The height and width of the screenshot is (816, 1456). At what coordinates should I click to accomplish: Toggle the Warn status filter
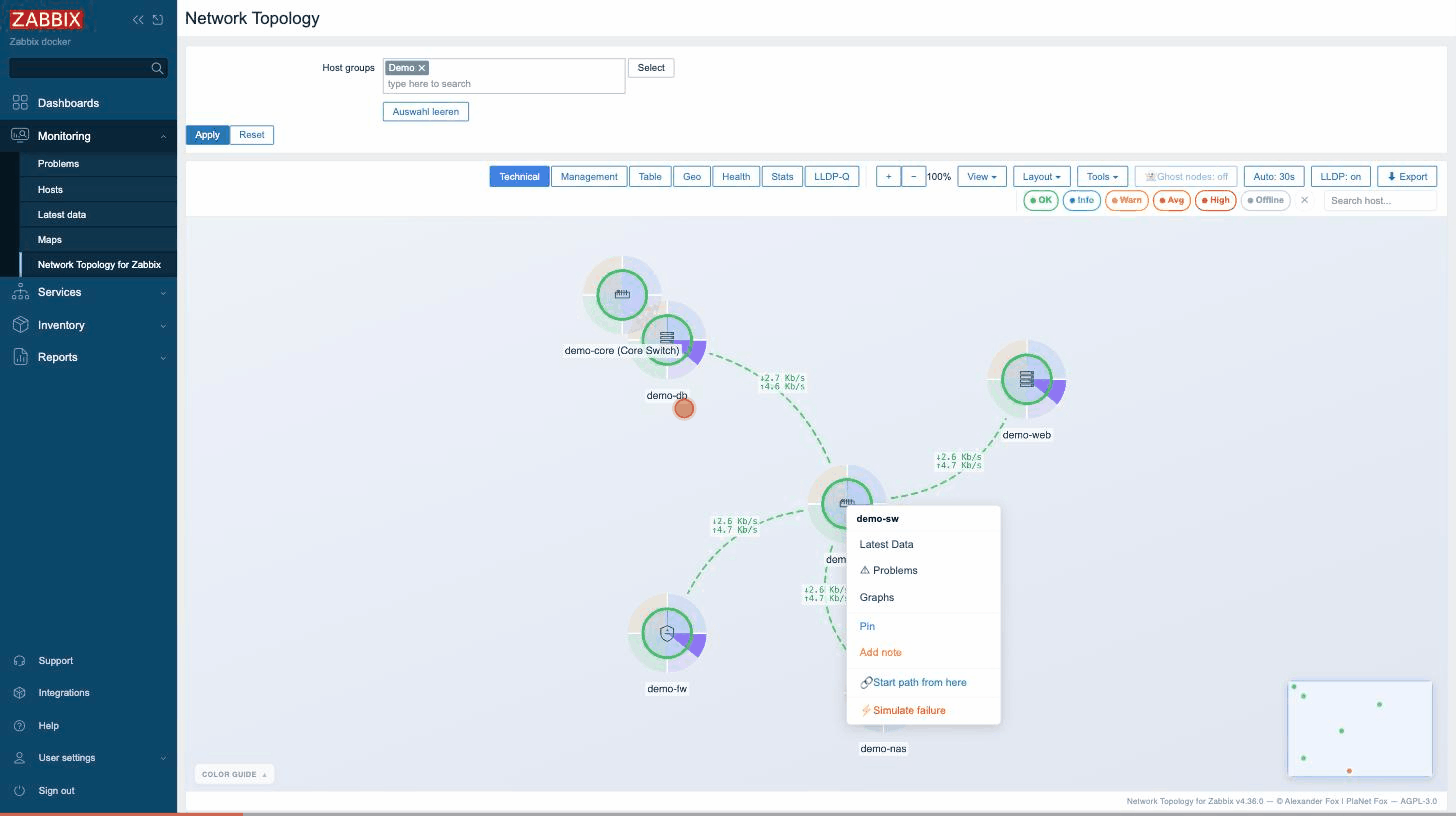click(x=1126, y=200)
